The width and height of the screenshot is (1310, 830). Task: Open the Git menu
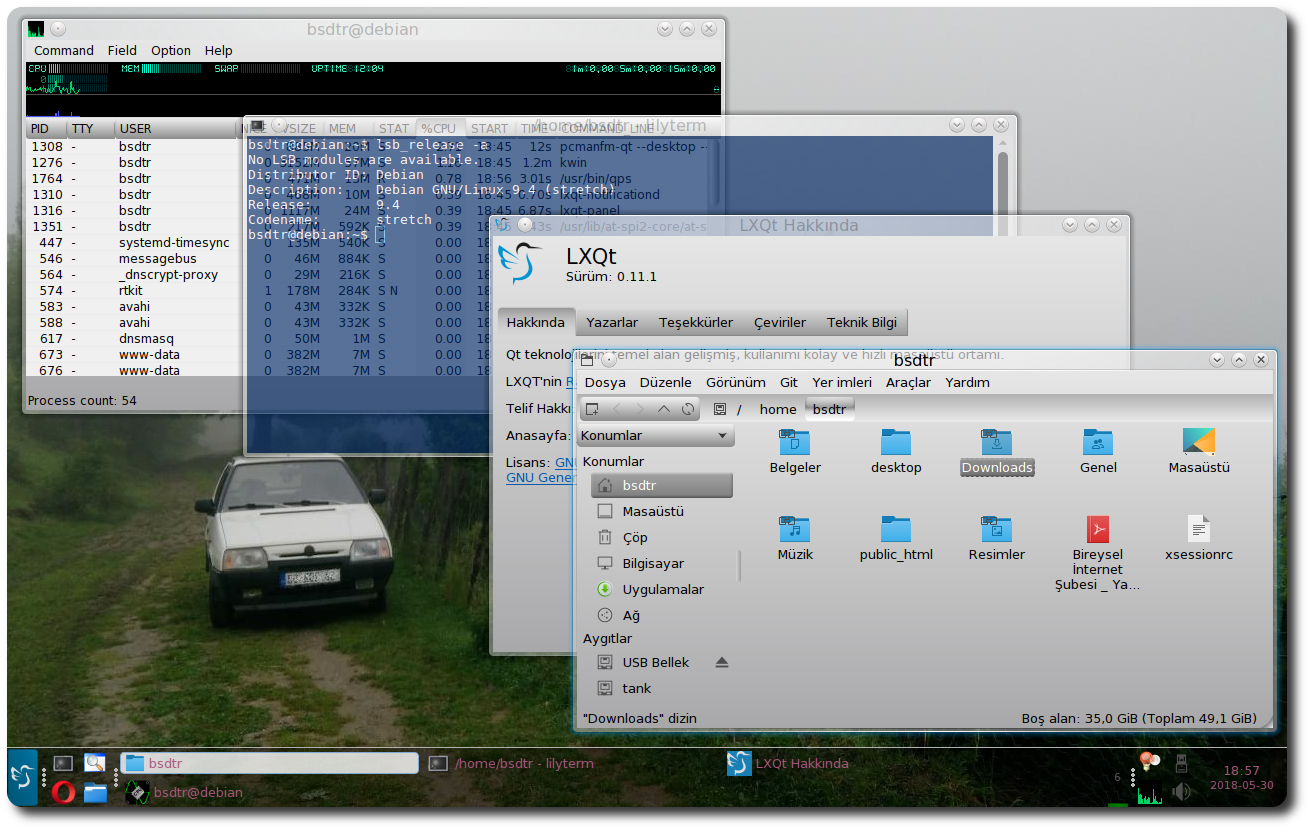click(x=789, y=382)
